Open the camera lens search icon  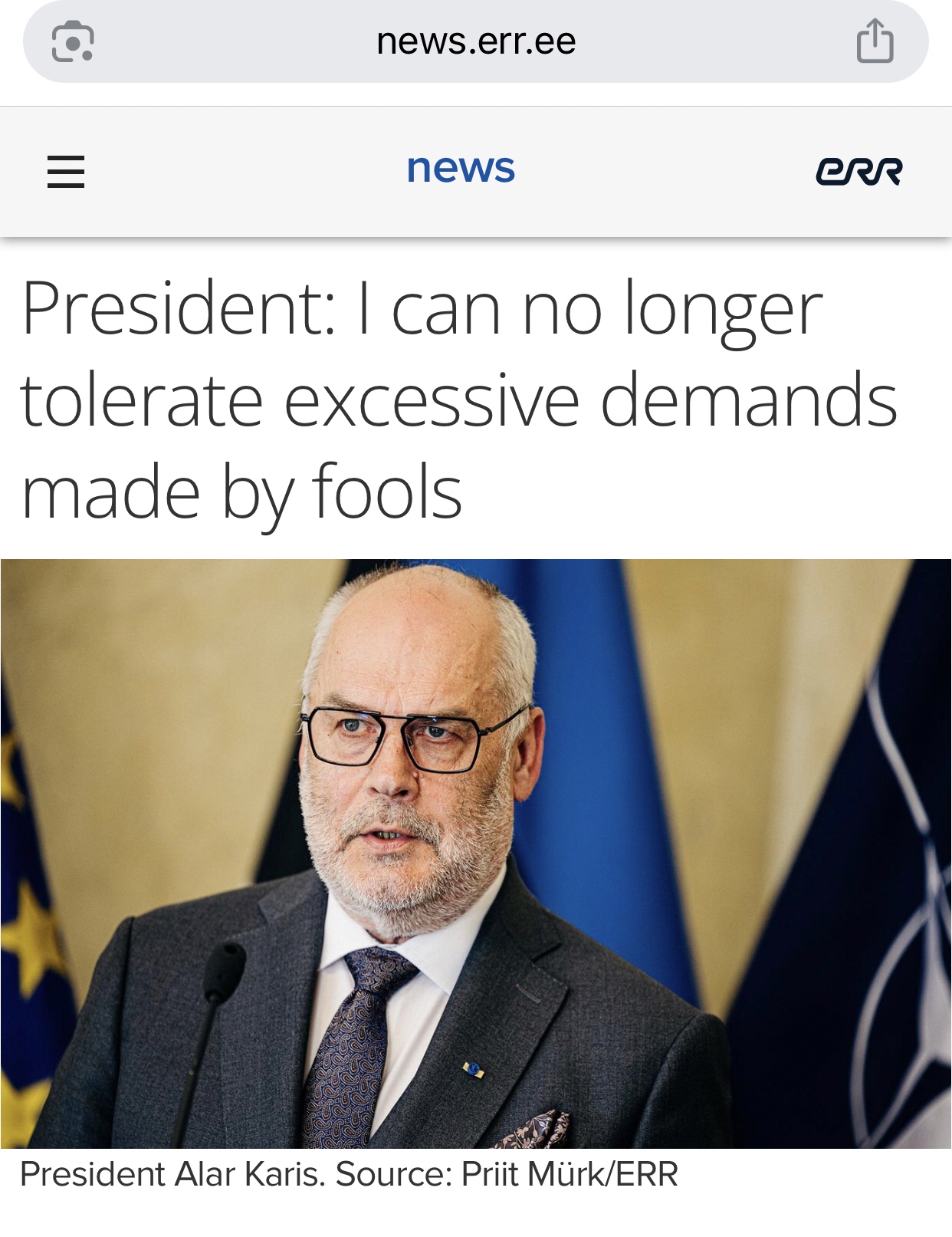tap(73, 41)
